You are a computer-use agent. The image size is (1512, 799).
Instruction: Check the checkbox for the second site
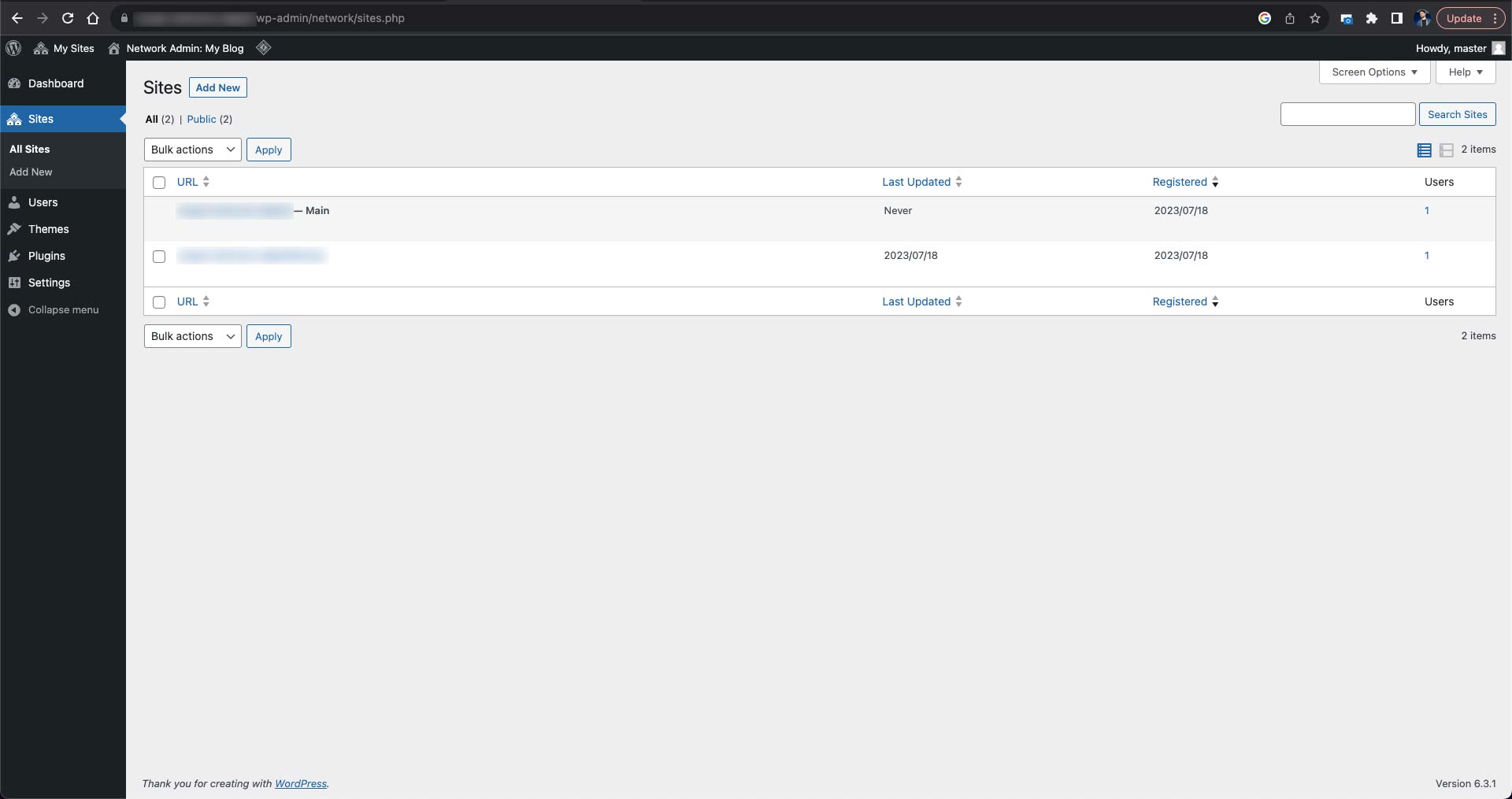pyautogui.click(x=158, y=257)
